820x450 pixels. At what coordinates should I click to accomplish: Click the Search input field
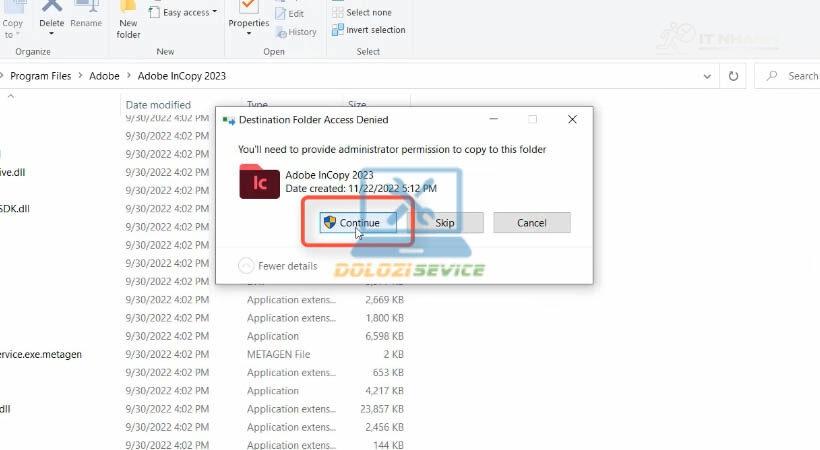[x=795, y=76]
